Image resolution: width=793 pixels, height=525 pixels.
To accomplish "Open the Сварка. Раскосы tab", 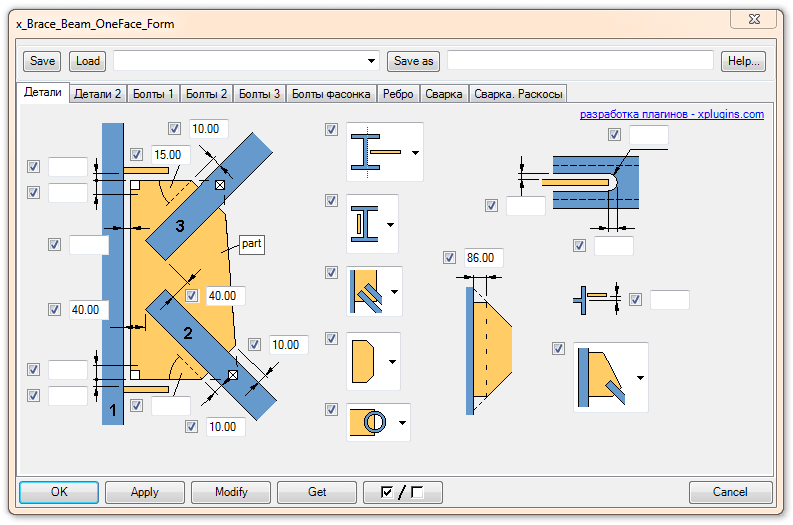I will coord(518,94).
